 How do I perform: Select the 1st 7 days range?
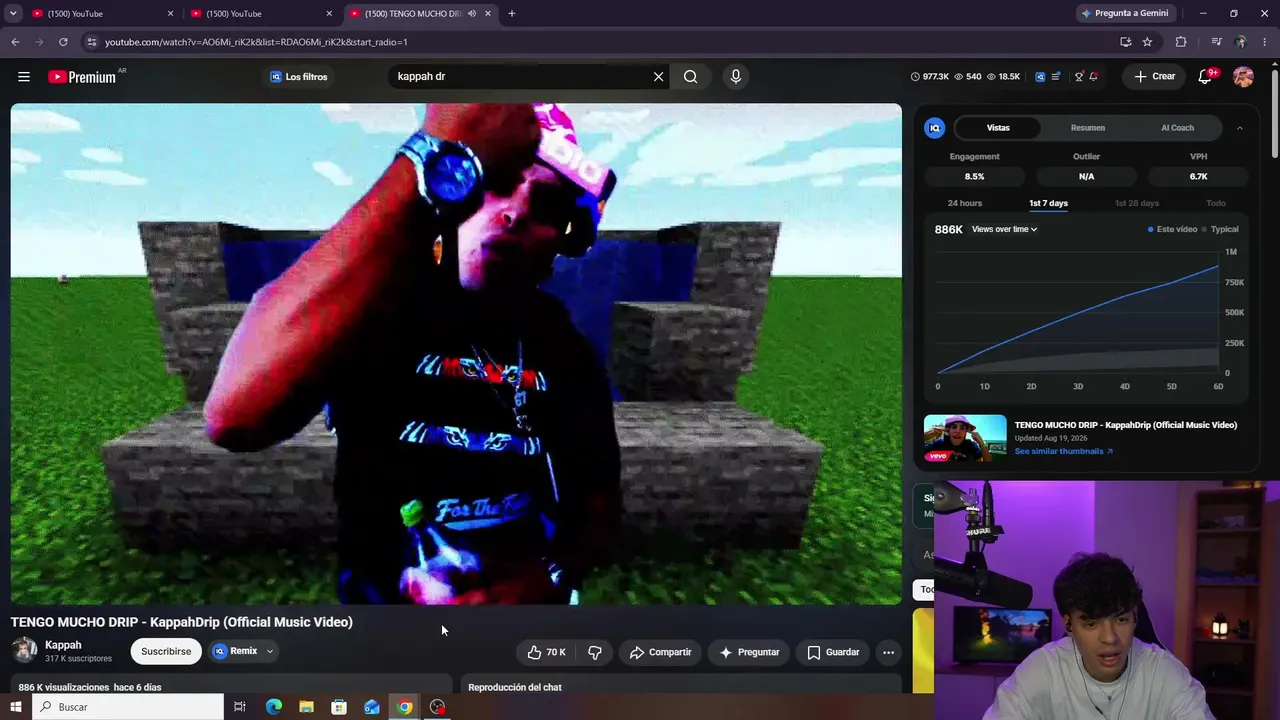(1048, 203)
